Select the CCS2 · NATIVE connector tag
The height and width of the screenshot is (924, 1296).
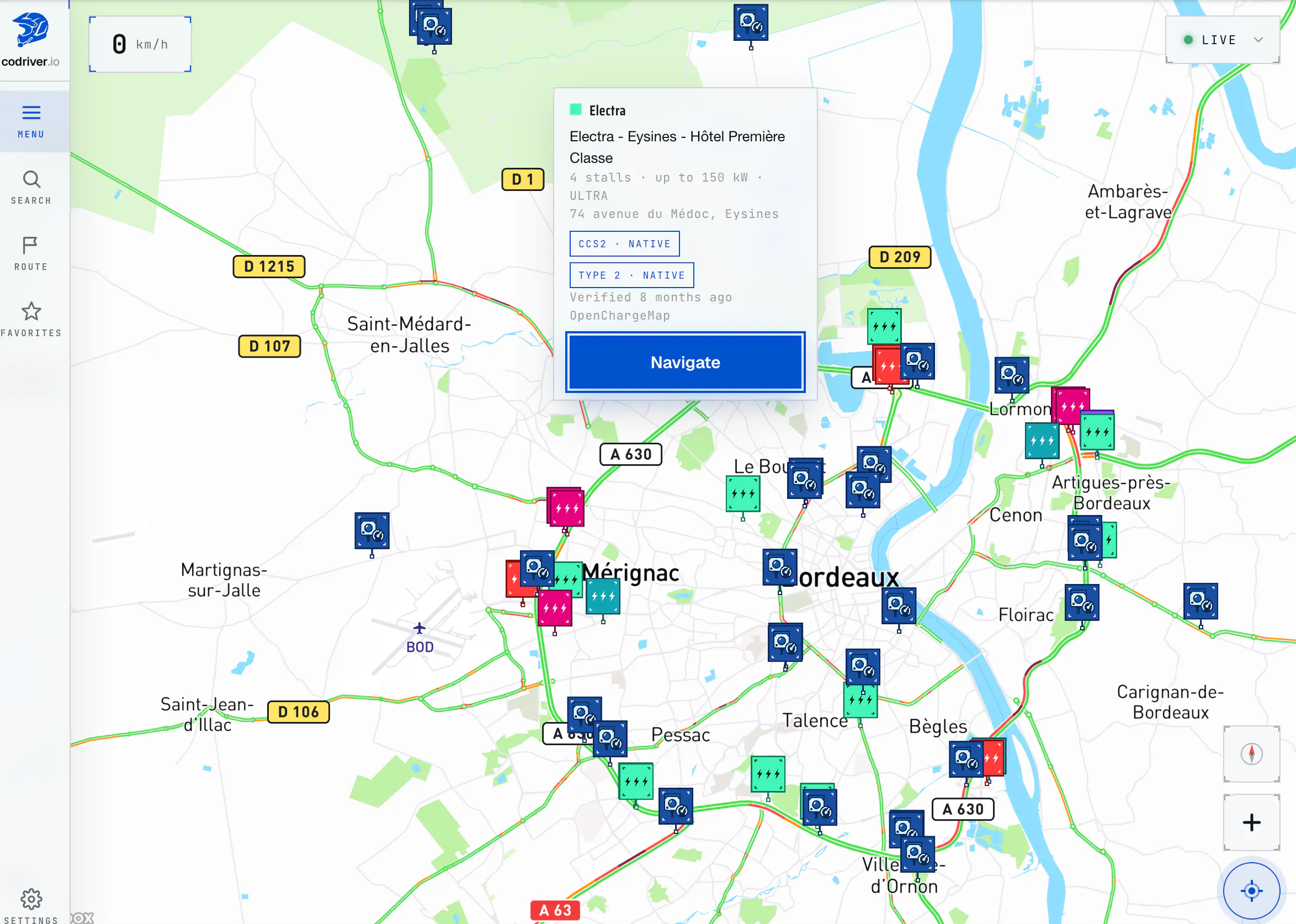click(624, 244)
